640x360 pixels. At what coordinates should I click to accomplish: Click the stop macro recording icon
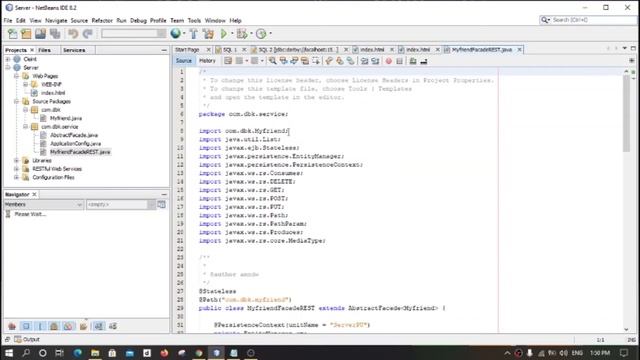pyautogui.click(x=400, y=61)
